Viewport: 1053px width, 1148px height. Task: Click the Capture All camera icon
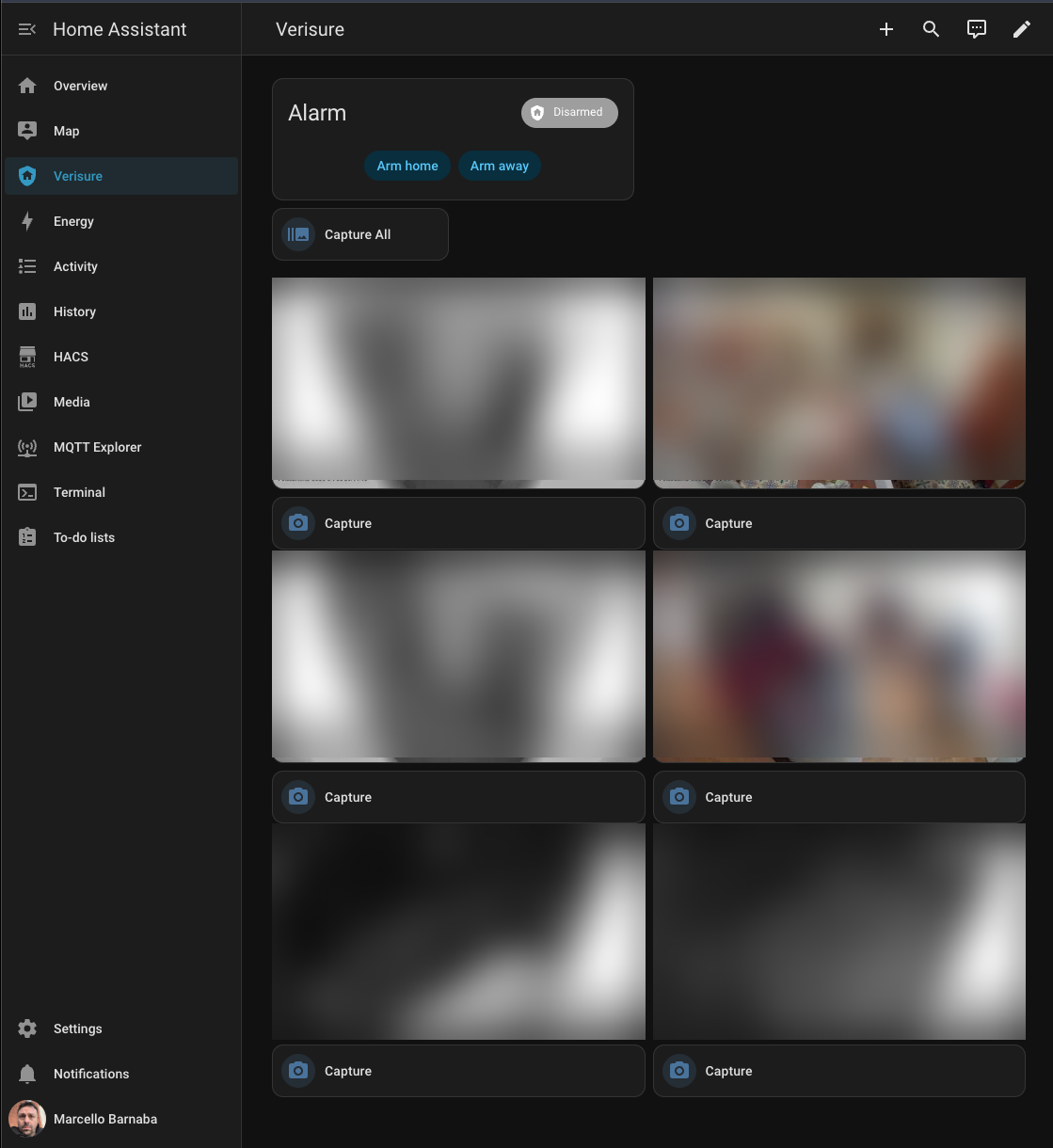point(298,234)
